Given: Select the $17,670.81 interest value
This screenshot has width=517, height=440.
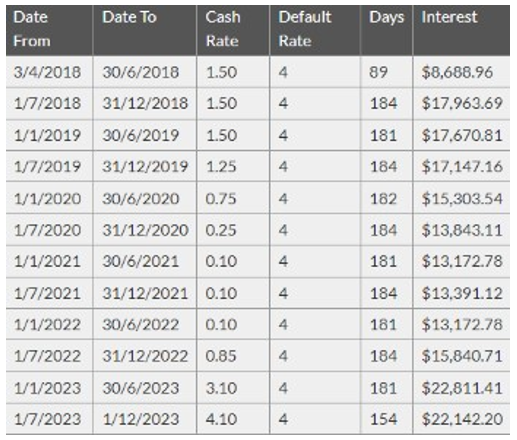Looking at the screenshot, I should [462, 135].
